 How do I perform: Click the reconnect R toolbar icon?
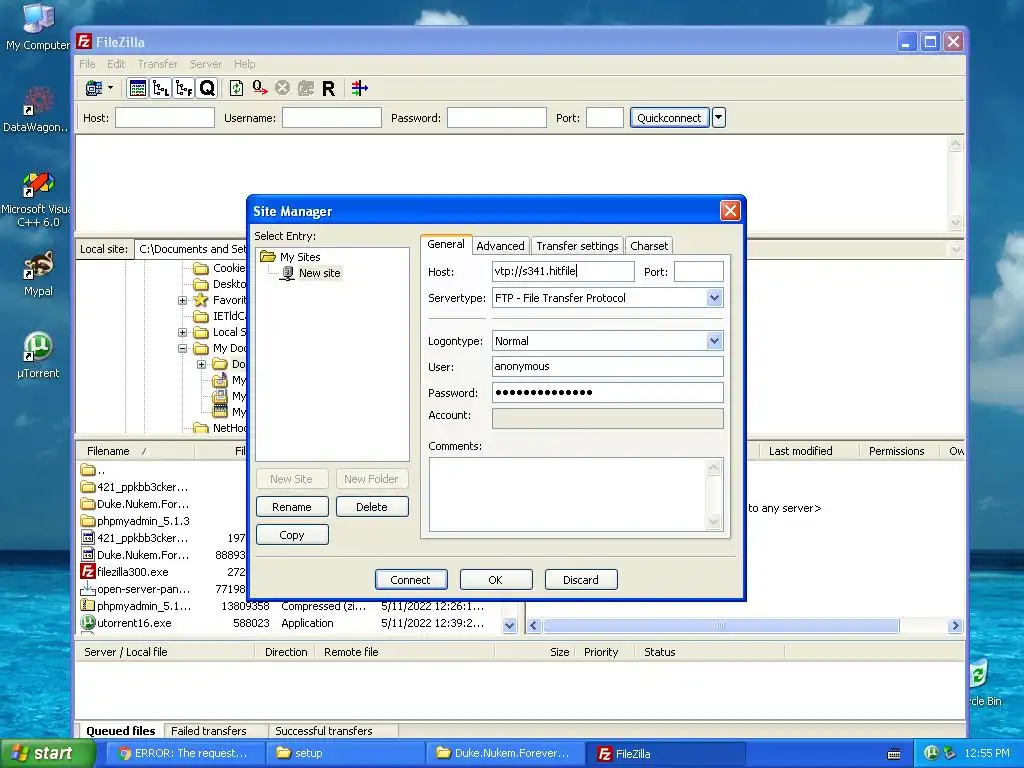coord(328,88)
